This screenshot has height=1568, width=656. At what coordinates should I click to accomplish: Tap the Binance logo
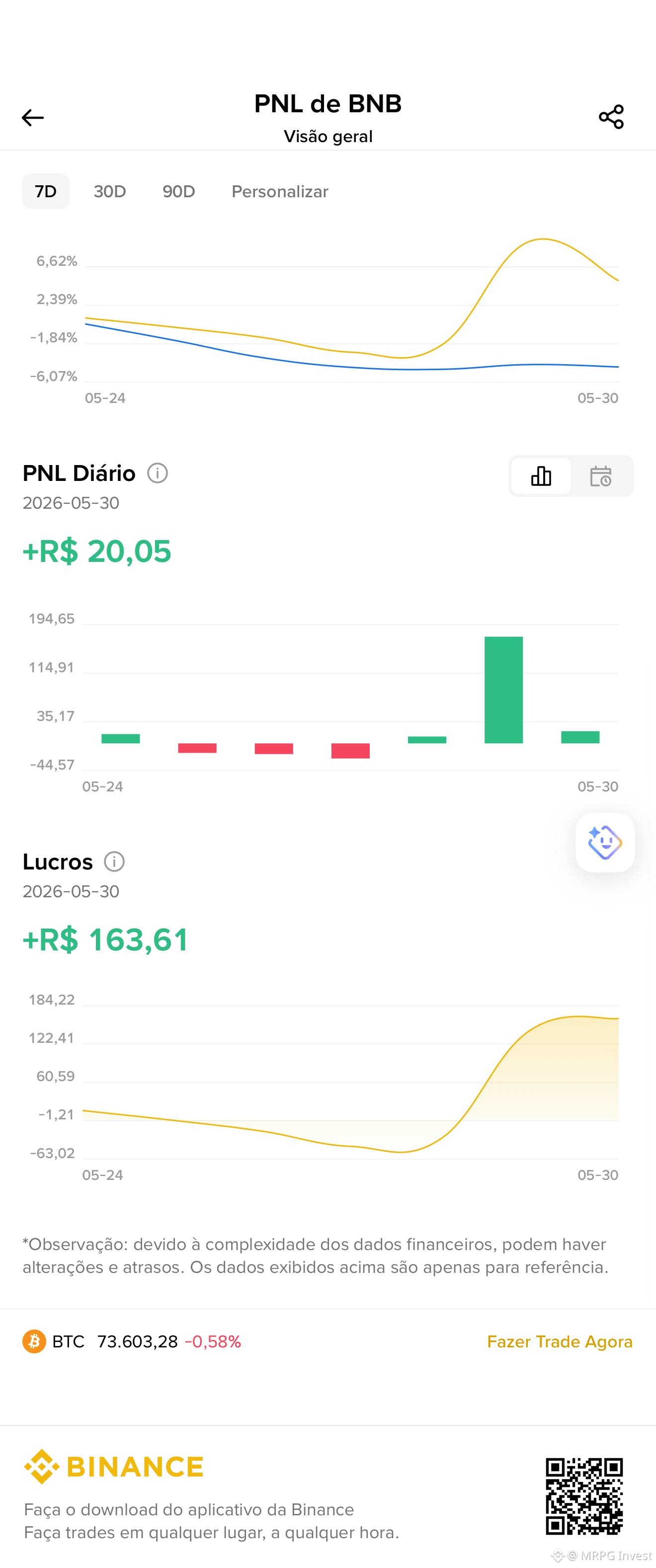click(x=114, y=1466)
